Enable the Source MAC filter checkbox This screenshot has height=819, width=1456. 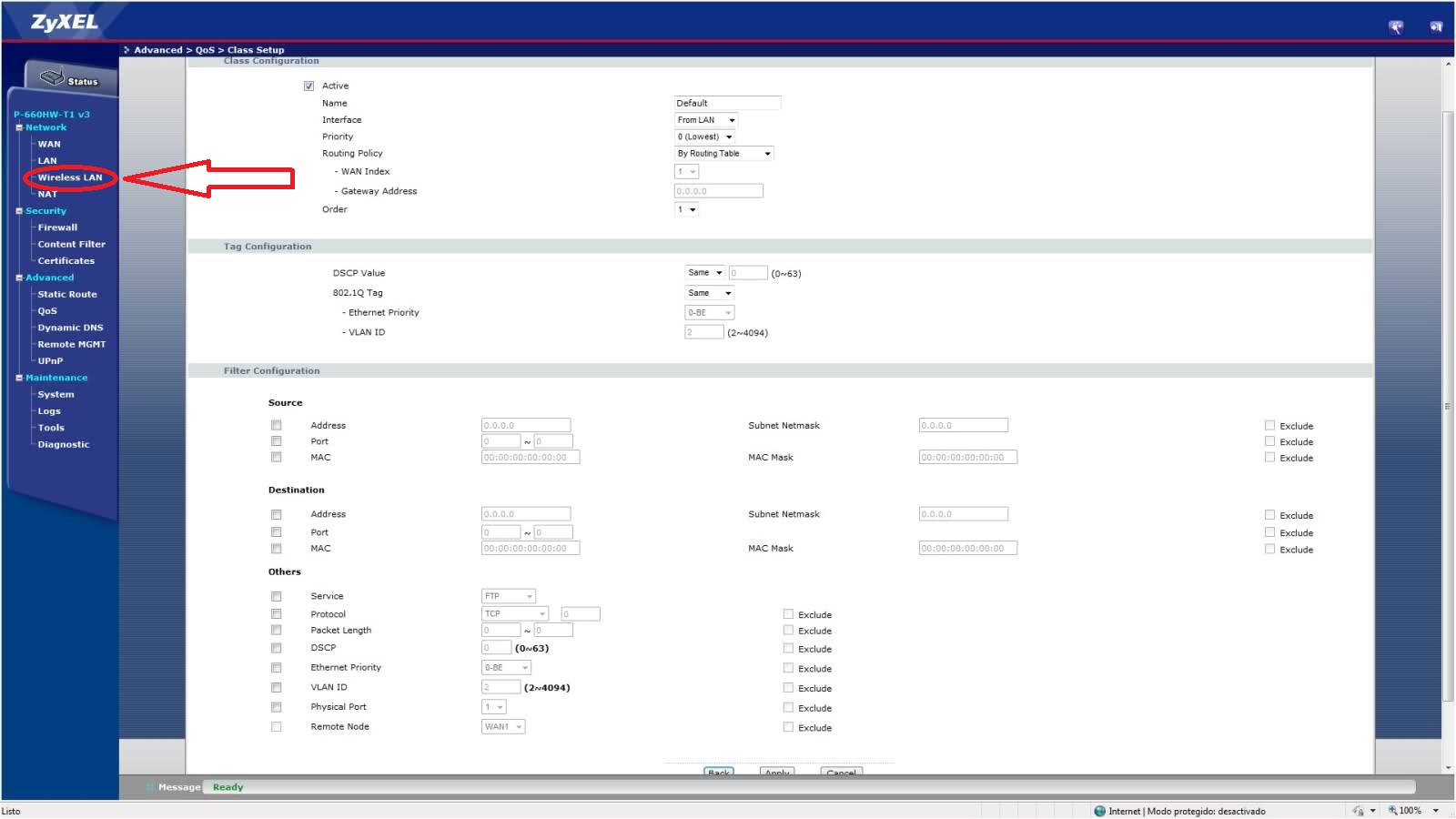[x=277, y=457]
